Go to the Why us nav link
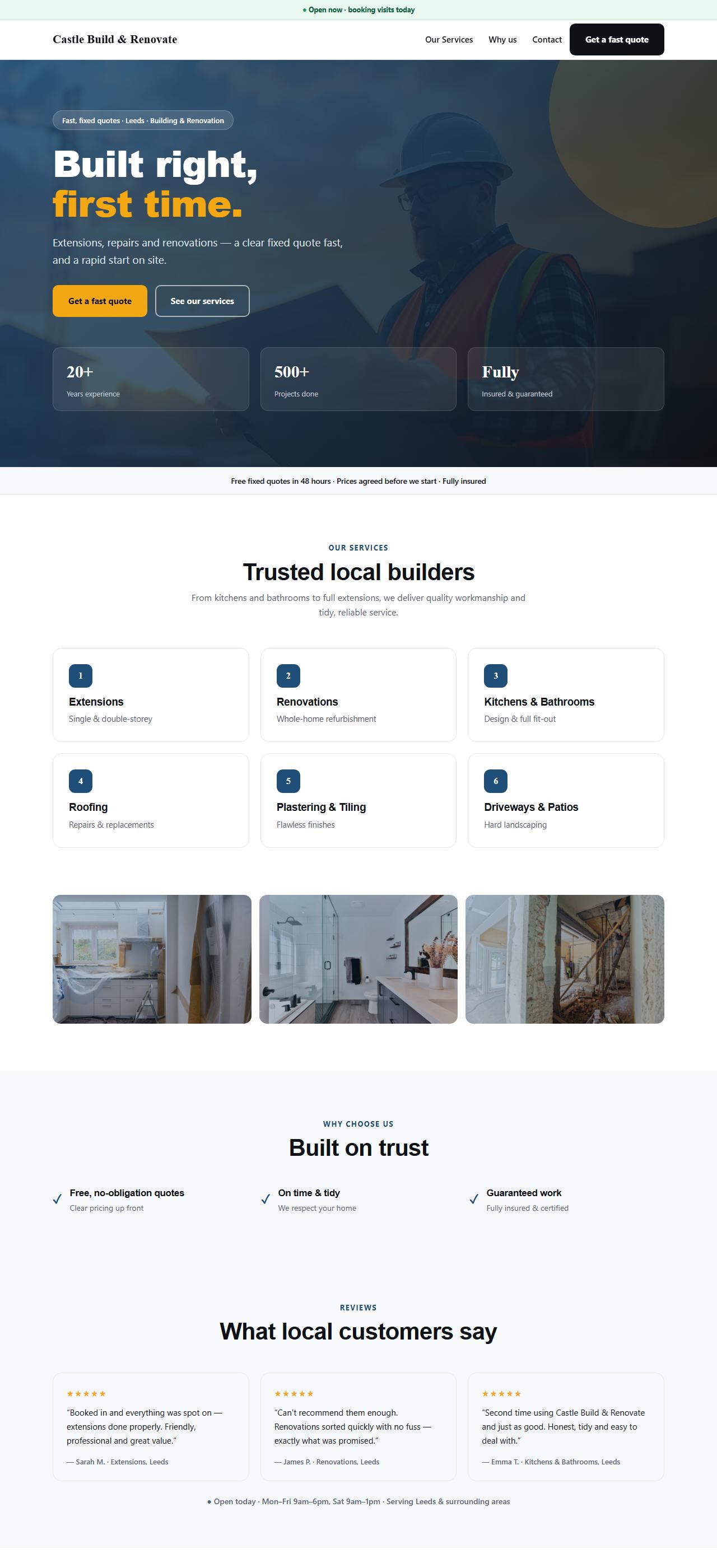The image size is (717, 1568). click(x=502, y=40)
